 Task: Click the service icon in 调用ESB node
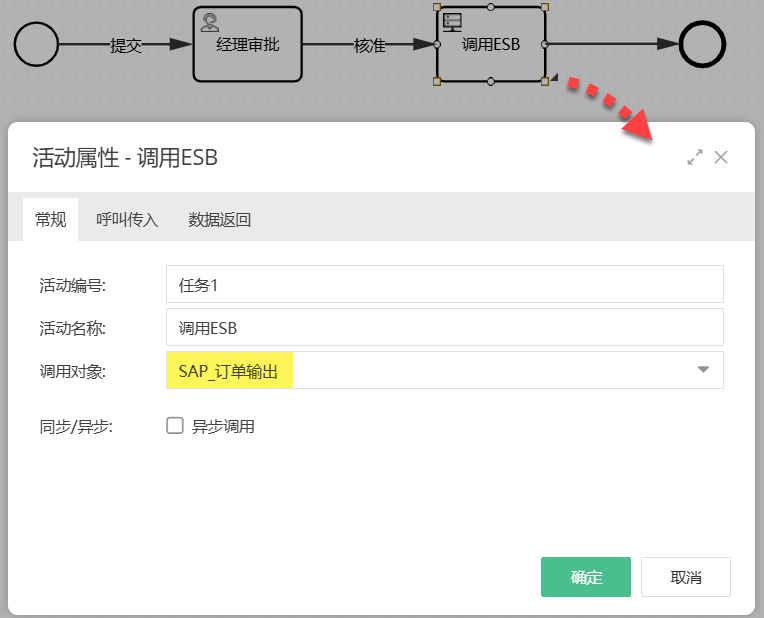[452, 21]
